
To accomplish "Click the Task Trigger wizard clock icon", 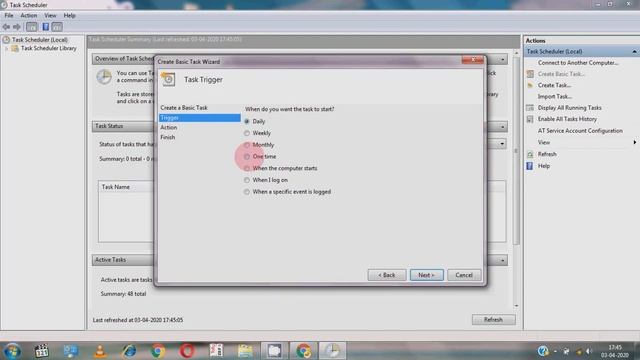I will 168,79.
